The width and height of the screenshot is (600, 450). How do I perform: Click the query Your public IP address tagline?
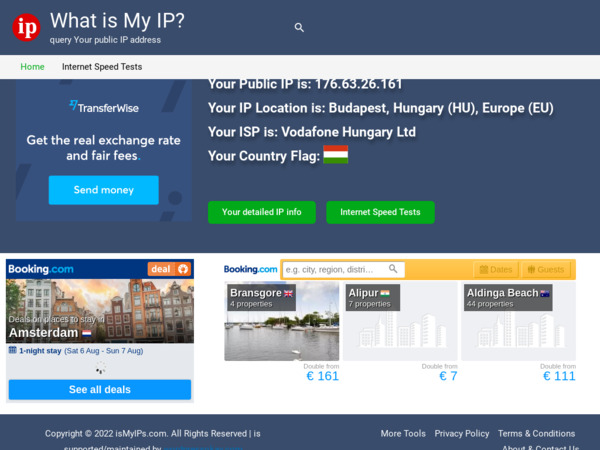[105, 40]
